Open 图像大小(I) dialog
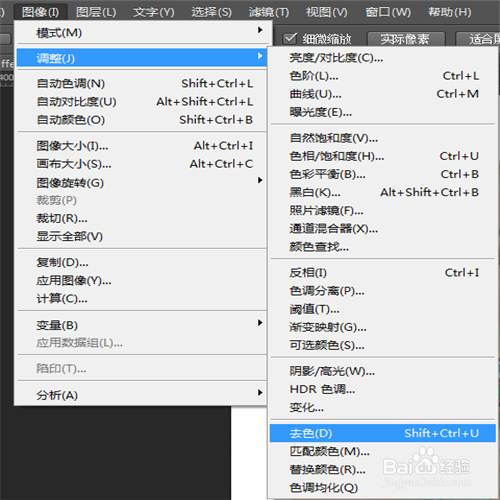The height and width of the screenshot is (500, 500). coord(142,146)
